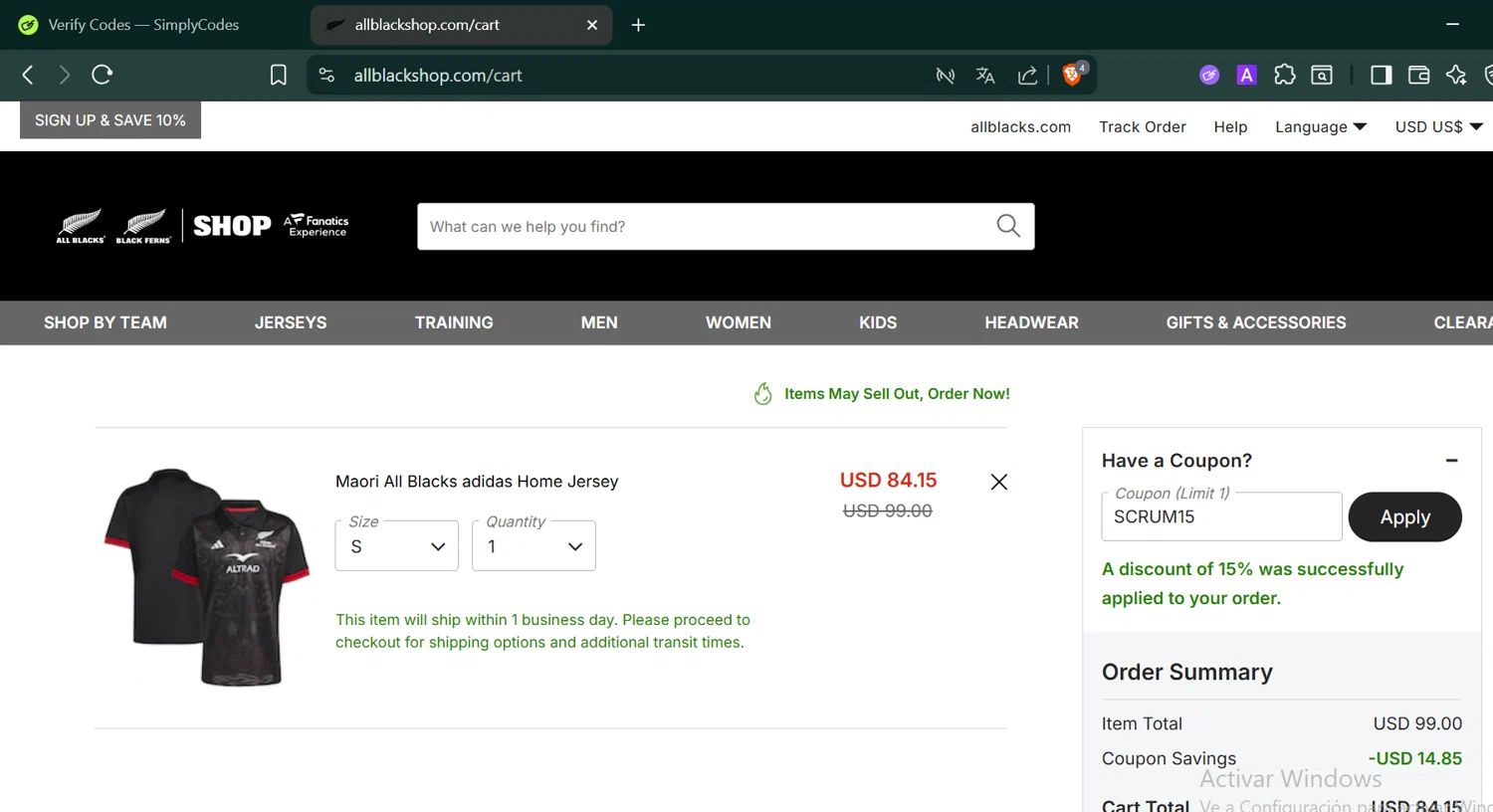Open the TRAINING menu
The image size is (1493, 812).
point(454,322)
